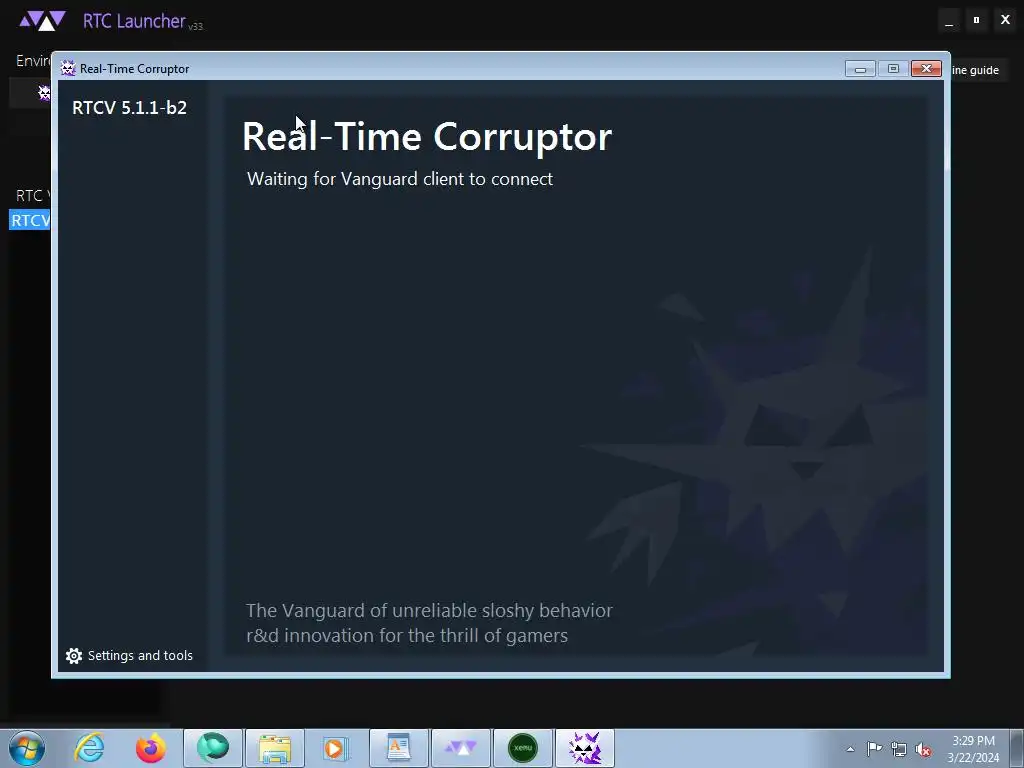The image size is (1024, 768).
Task: Close the RTC Launcher window
Action: point(1005,20)
